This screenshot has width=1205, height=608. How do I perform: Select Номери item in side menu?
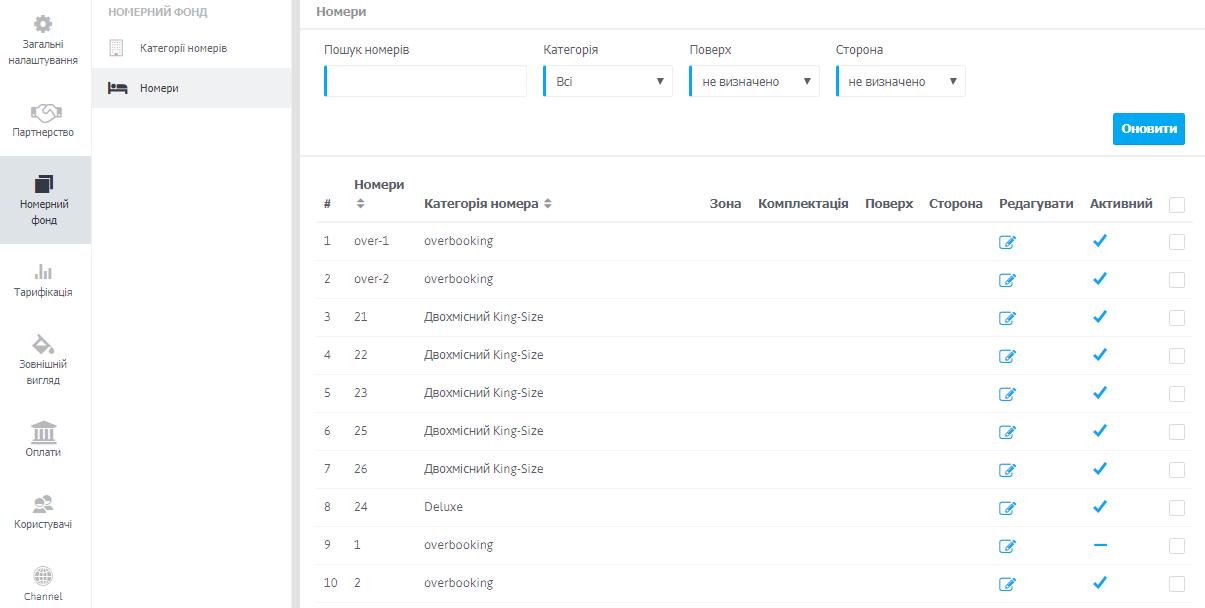tap(159, 88)
